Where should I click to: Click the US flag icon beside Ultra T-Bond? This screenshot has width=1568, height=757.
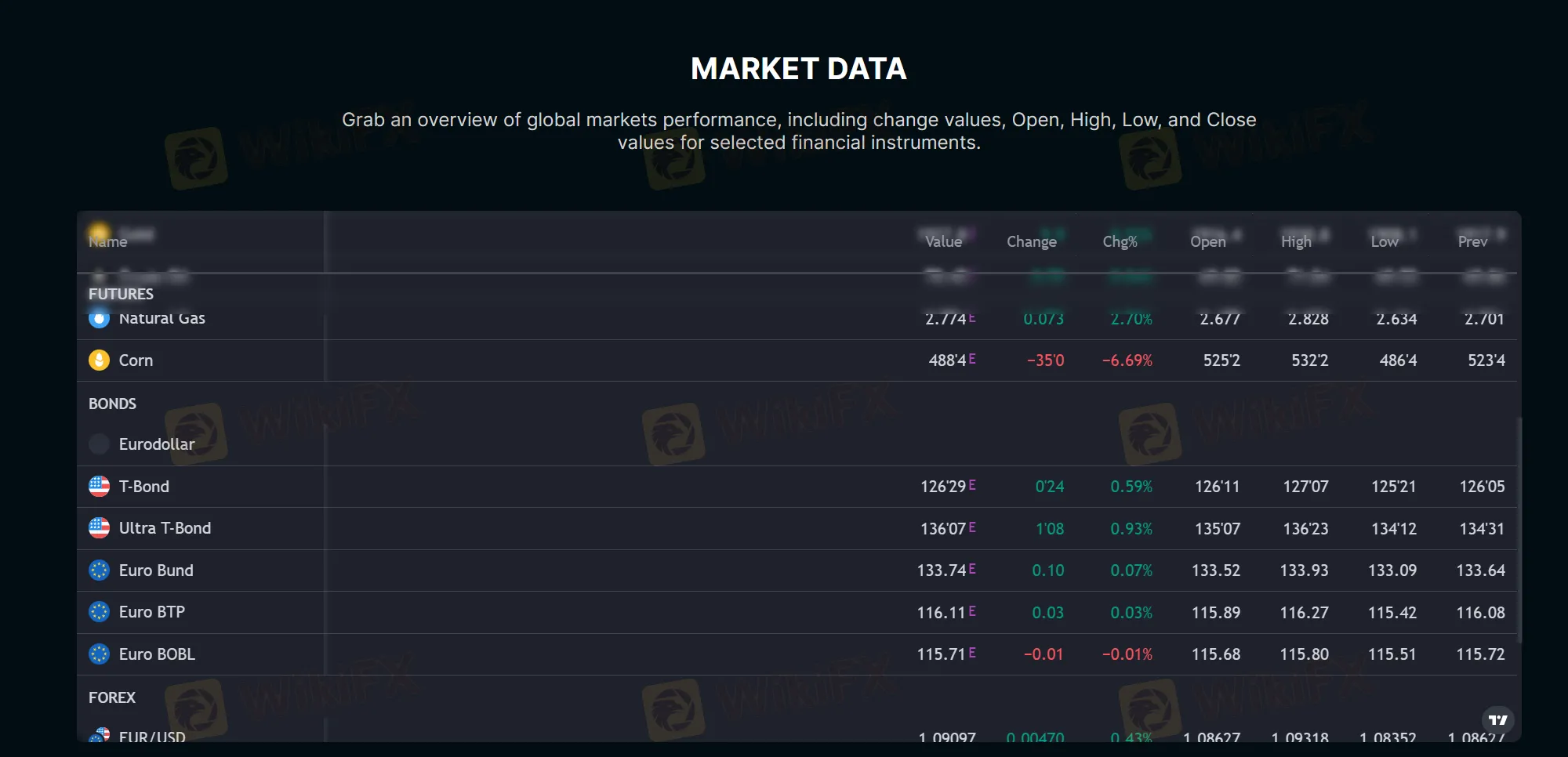point(100,528)
